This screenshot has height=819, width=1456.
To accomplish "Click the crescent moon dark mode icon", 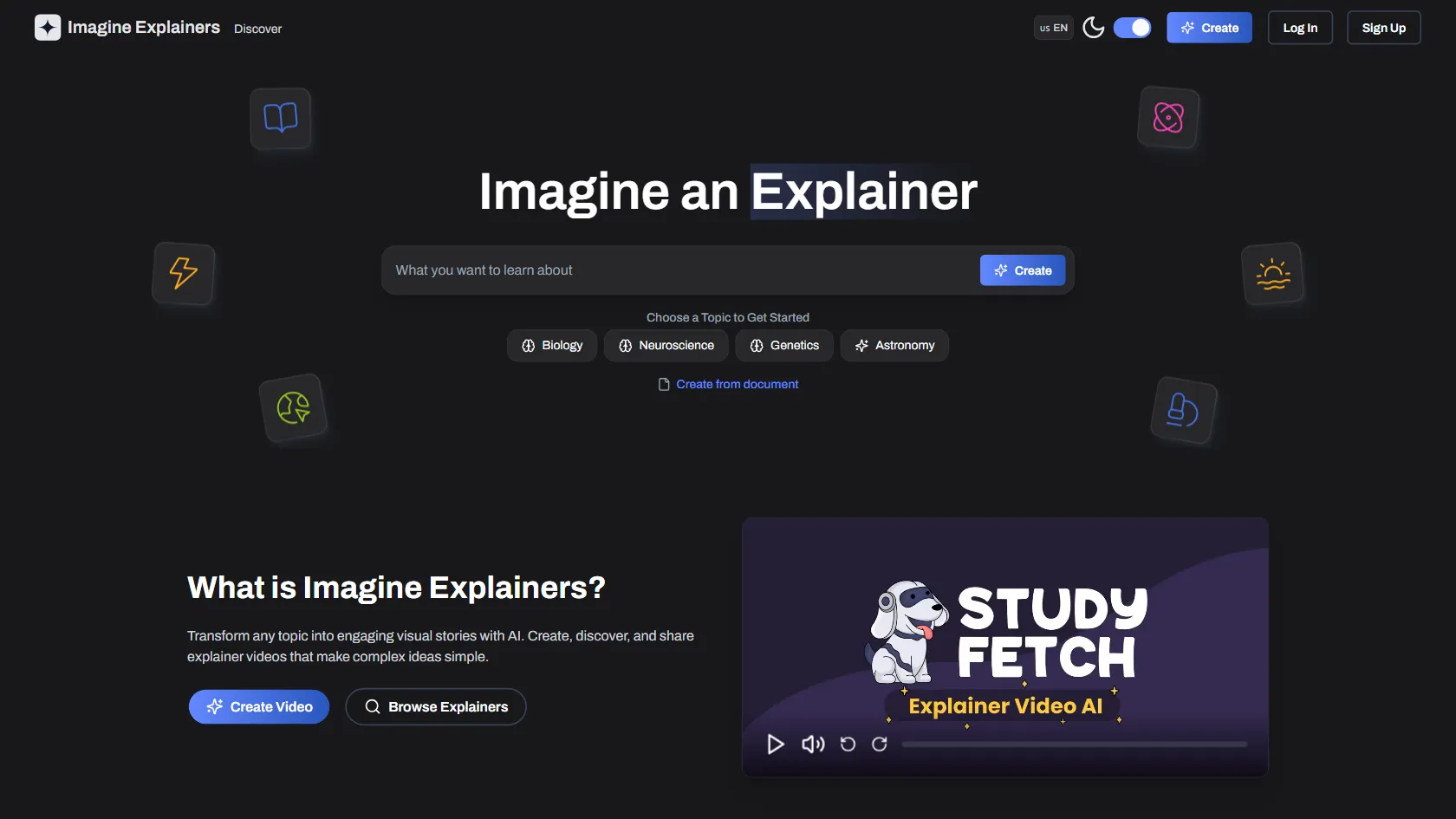I will [x=1094, y=28].
